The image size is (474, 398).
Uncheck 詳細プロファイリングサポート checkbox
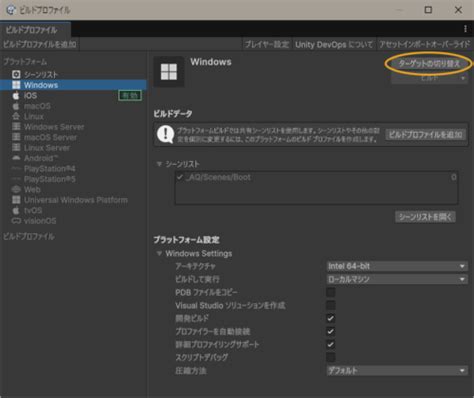tap(331, 344)
